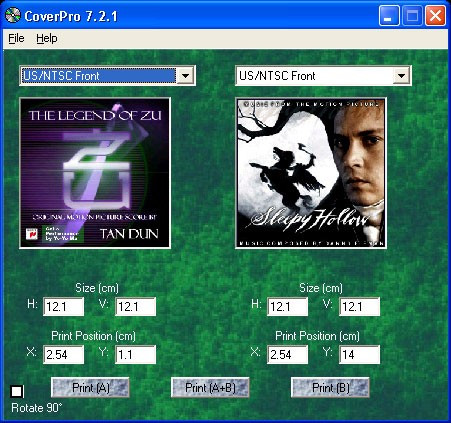Image resolution: width=451 pixels, height=423 pixels.
Task: Click the Print (A+B) button
Action: (210, 387)
